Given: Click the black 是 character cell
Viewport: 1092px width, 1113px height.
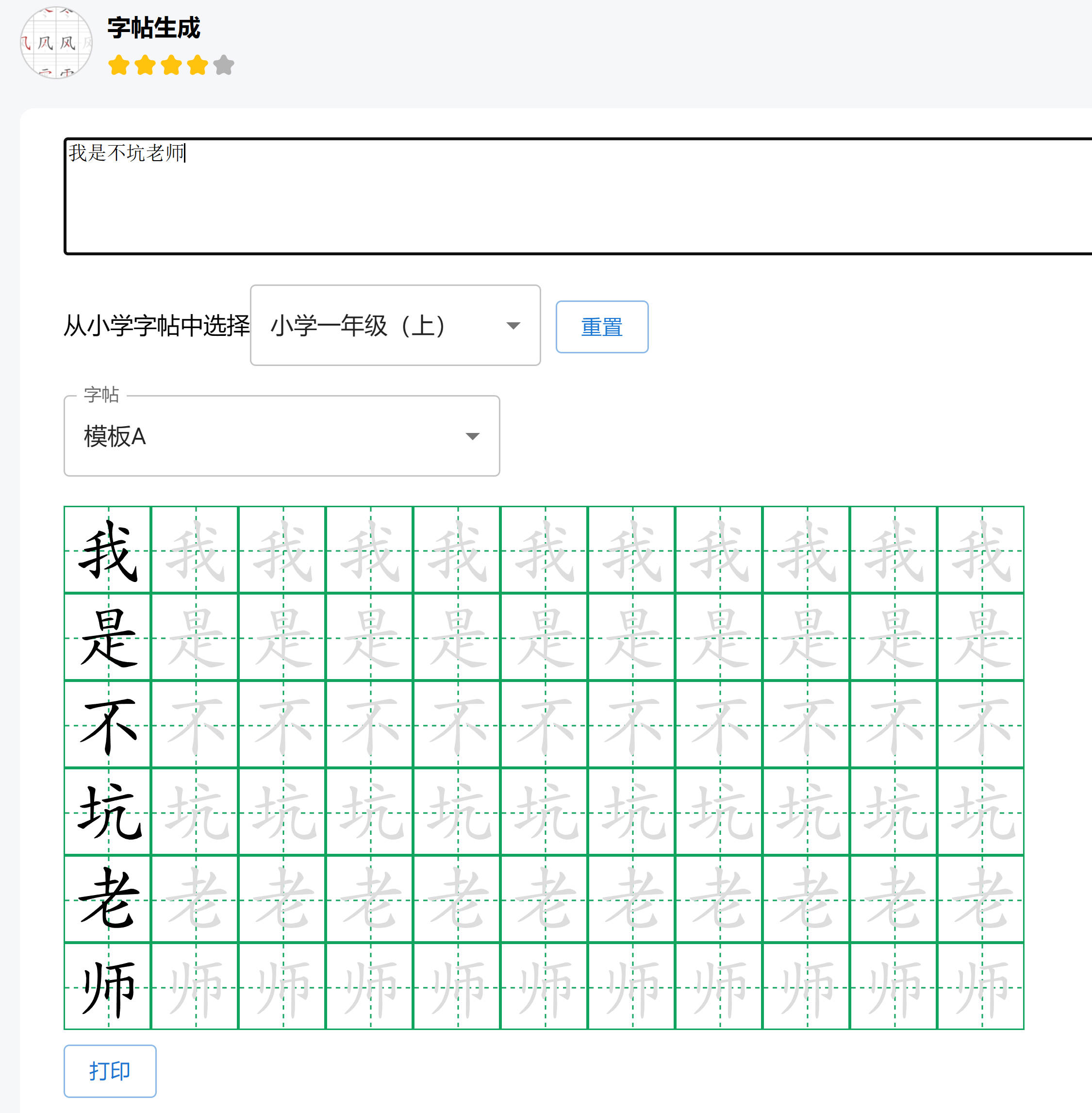Looking at the screenshot, I should tap(108, 637).
